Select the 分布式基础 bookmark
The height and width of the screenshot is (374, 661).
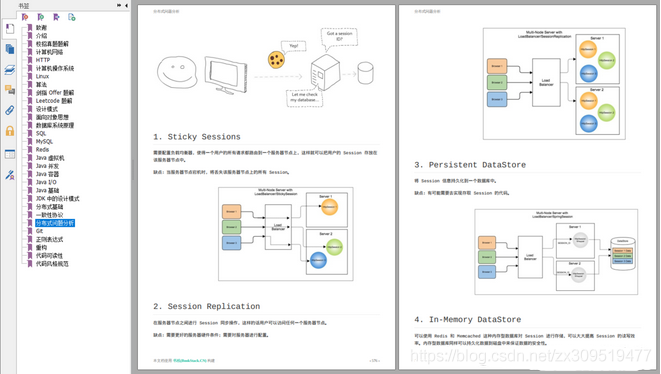click(49, 207)
